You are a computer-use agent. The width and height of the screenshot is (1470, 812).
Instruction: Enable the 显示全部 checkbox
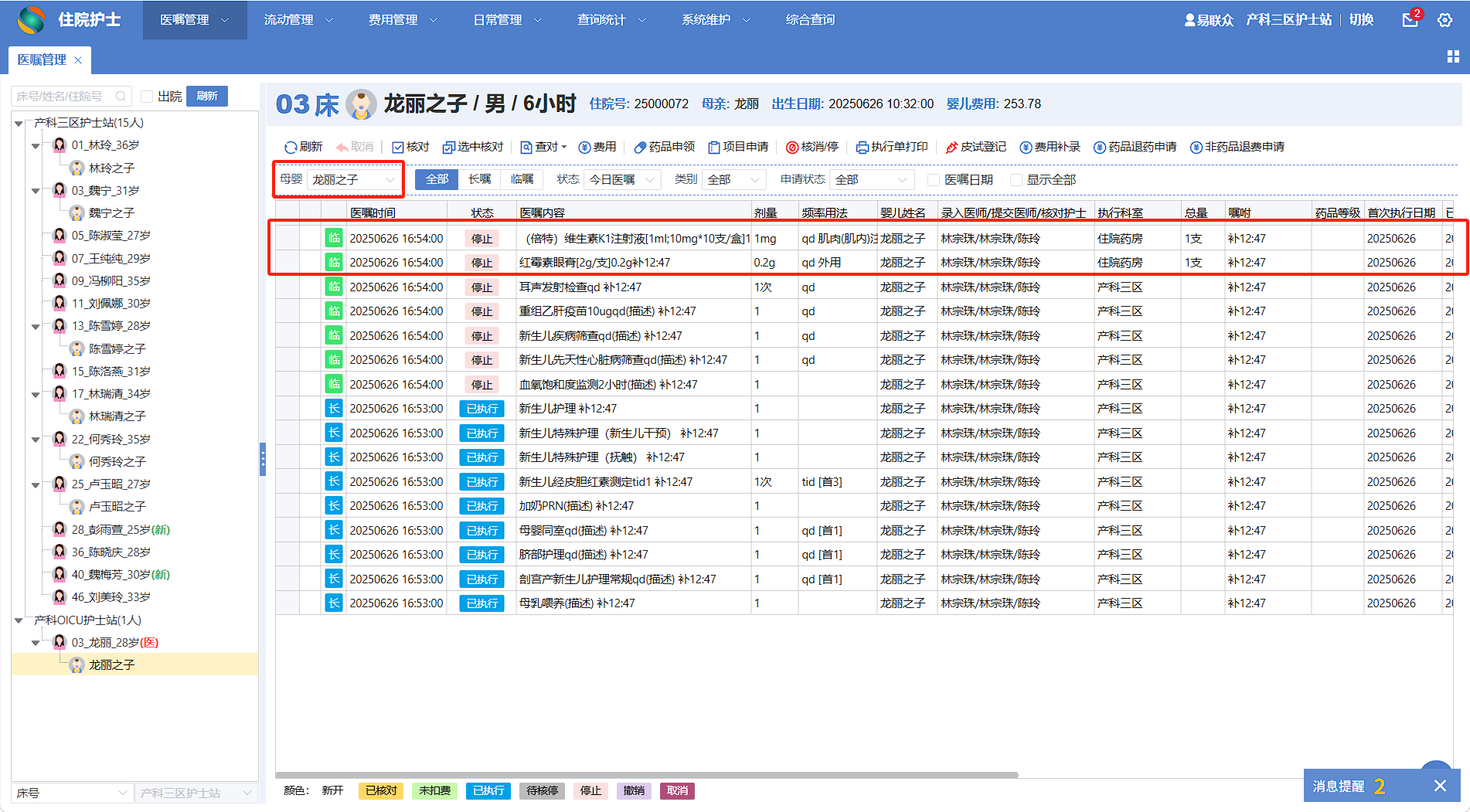tap(1016, 180)
